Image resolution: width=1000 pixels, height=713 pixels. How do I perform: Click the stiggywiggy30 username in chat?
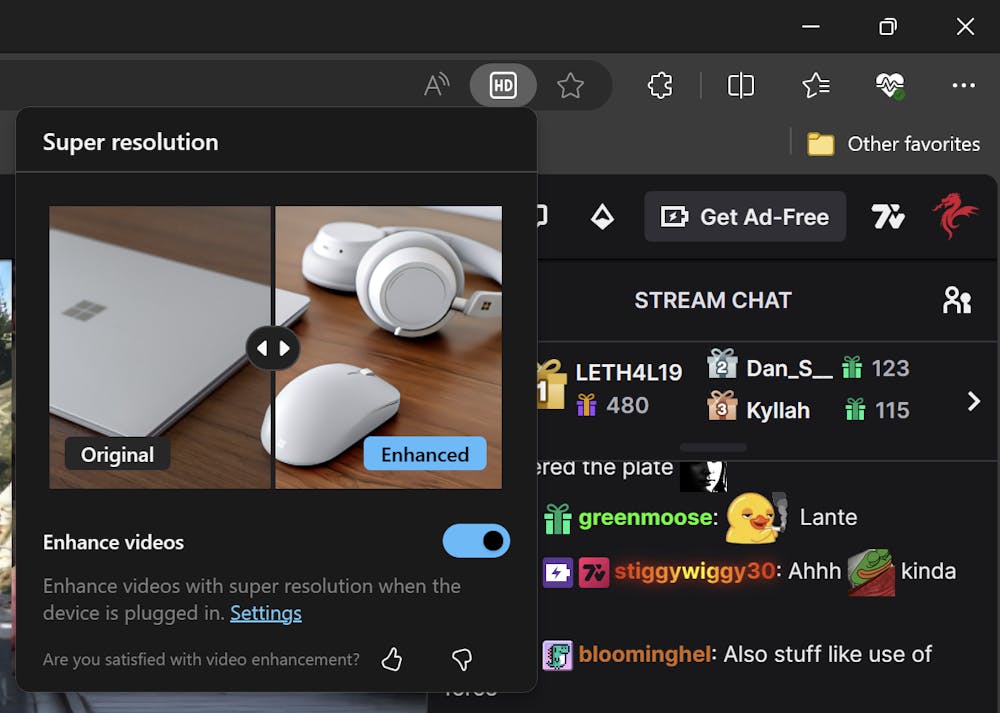tap(696, 571)
